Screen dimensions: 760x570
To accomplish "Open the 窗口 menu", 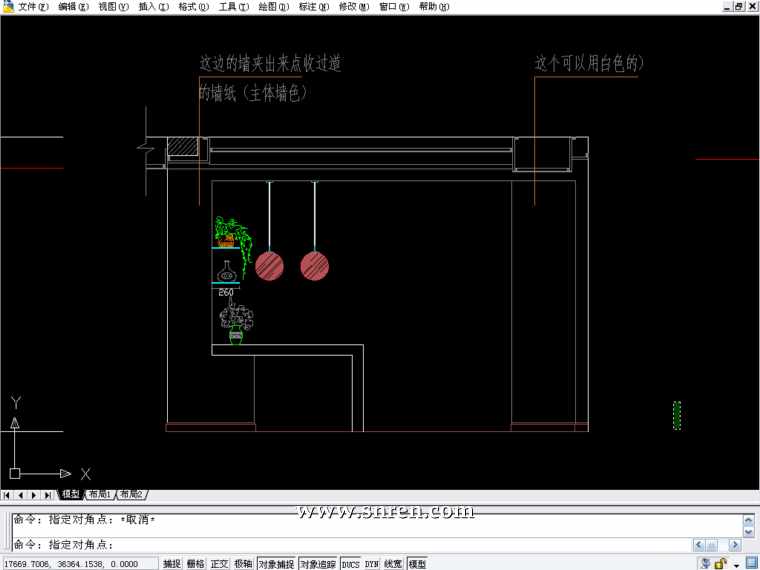I will tap(394, 7).
